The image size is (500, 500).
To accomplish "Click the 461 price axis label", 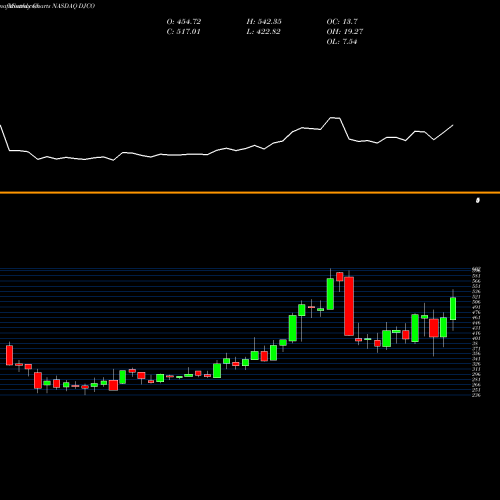I will tap(477, 318).
